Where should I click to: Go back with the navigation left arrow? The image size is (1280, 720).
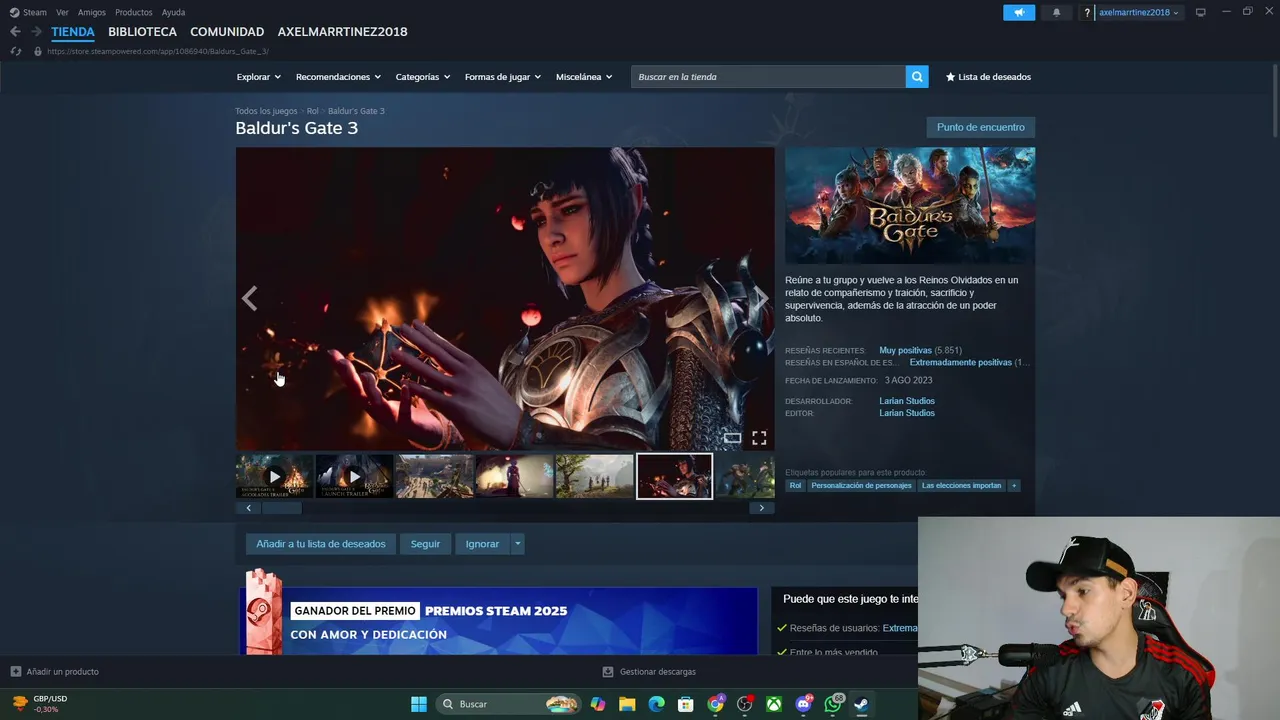pos(15,32)
